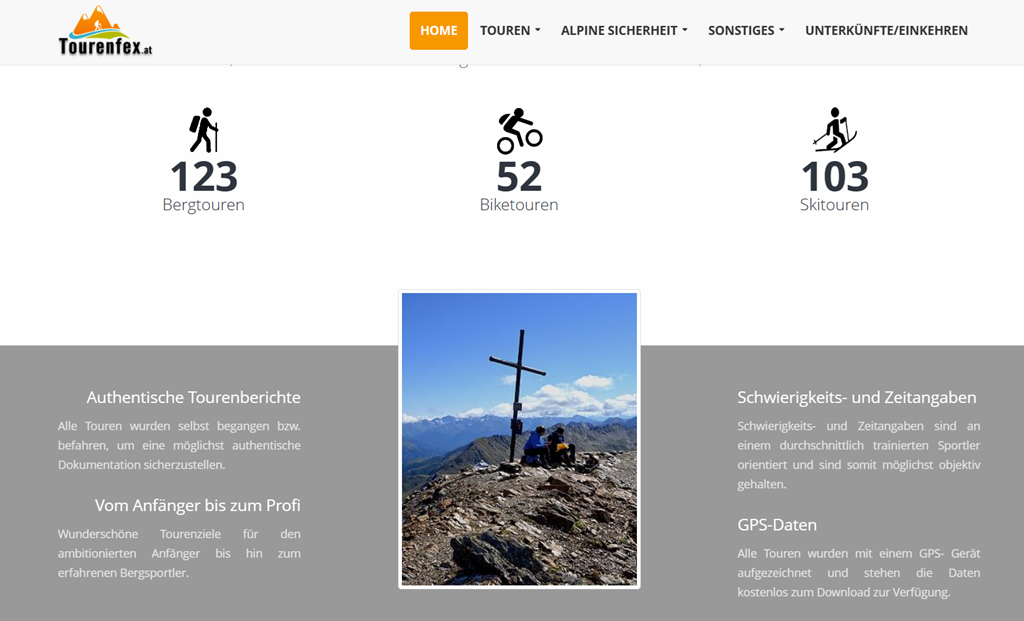Click the 103 Skitouren counter number
Viewport: 1024px width, 621px height.
(x=834, y=177)
